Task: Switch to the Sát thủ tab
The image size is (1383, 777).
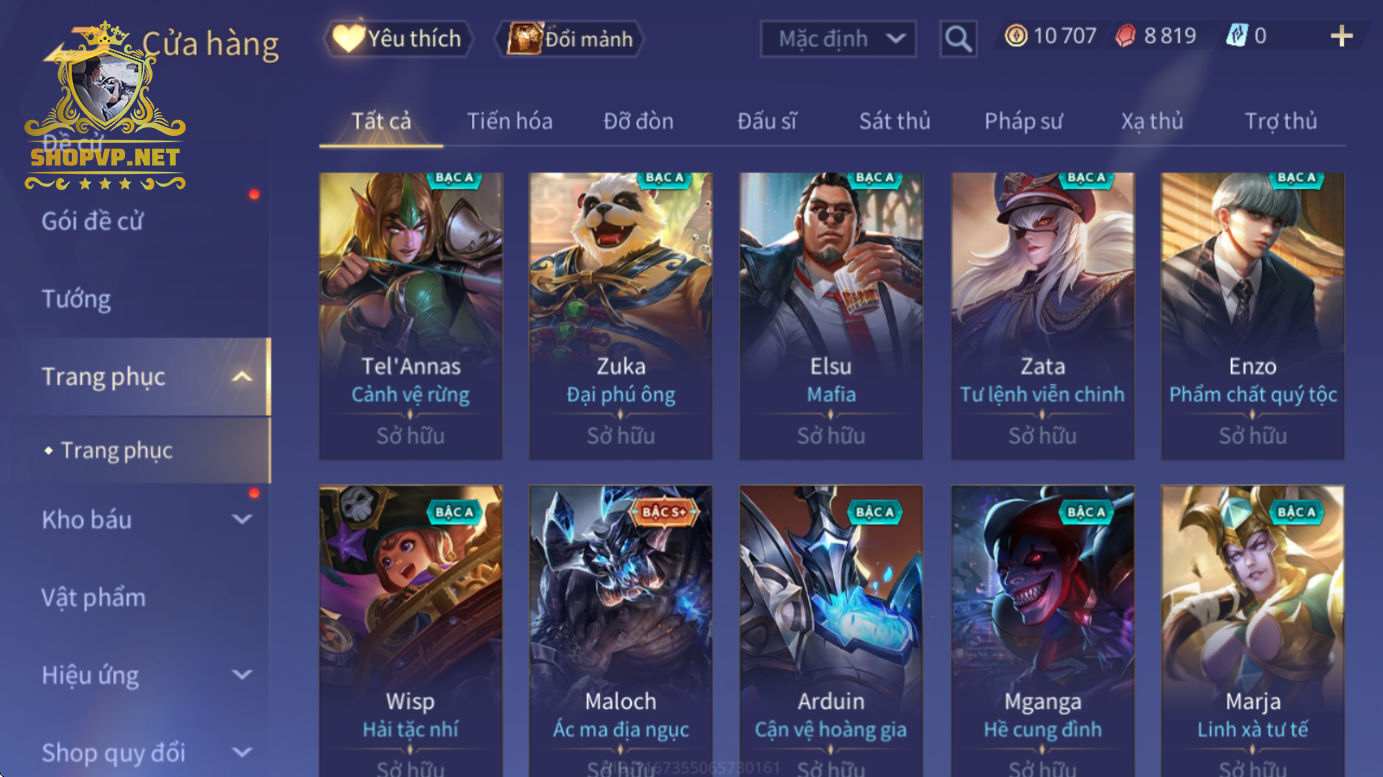Action: pos(894,121)
